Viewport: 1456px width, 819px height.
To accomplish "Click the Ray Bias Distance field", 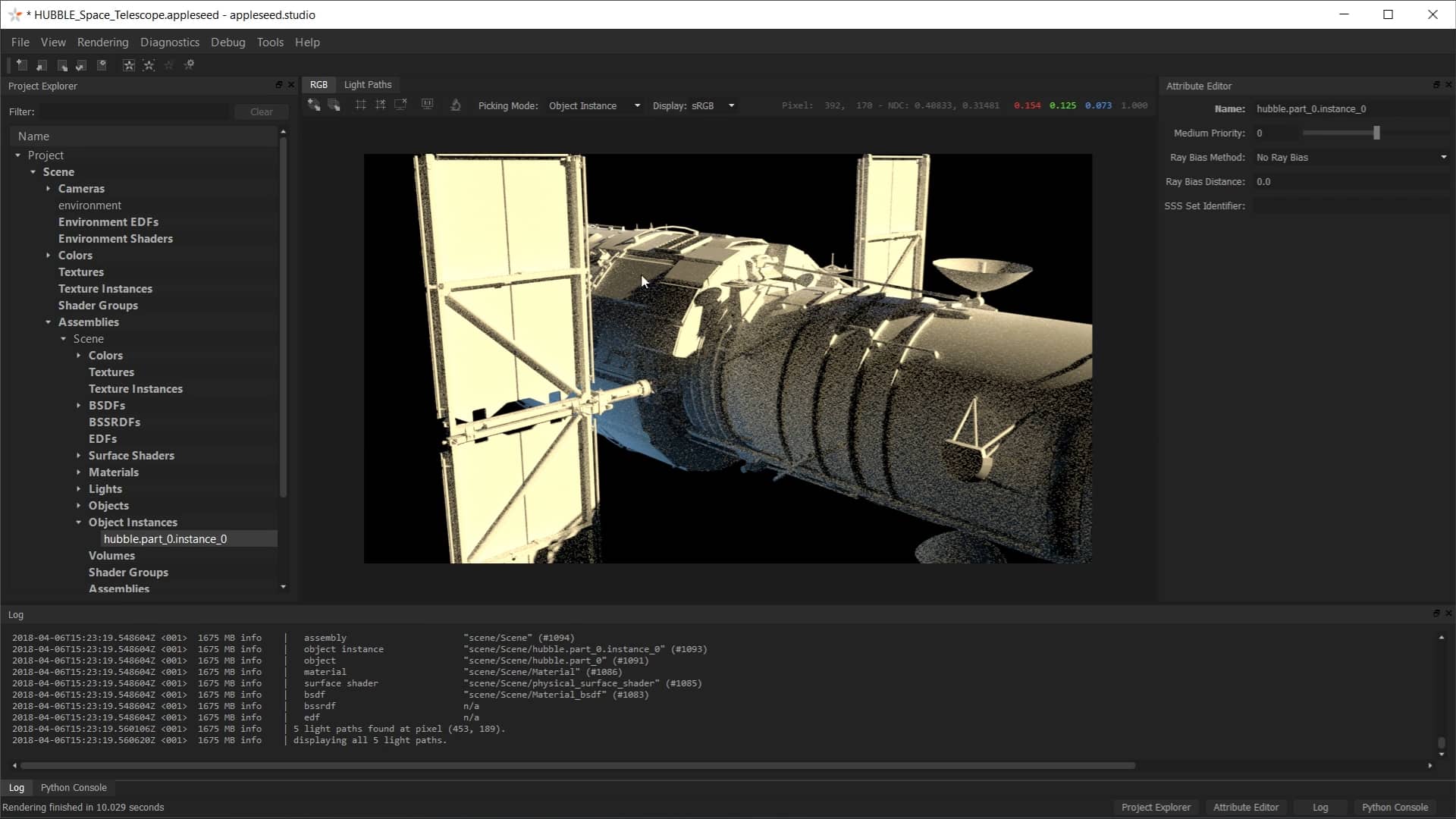I will pos(1351,182).
